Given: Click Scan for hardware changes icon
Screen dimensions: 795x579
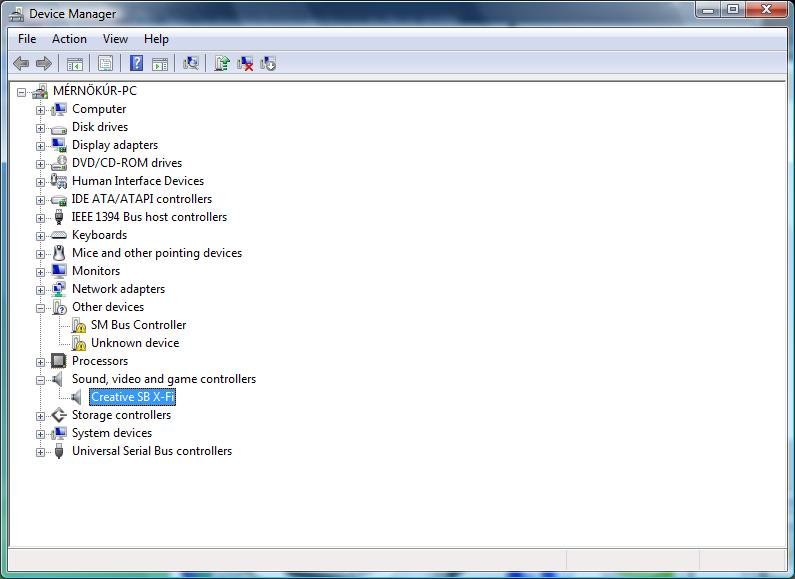Looking at the screenshot, I should 191,63.
